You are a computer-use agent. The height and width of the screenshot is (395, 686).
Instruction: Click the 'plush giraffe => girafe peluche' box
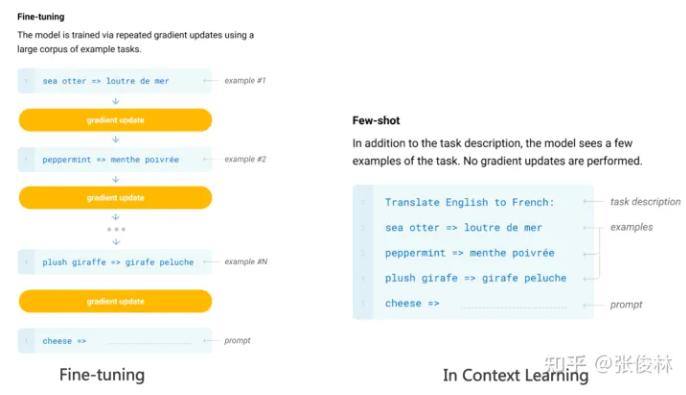(115, 262)
